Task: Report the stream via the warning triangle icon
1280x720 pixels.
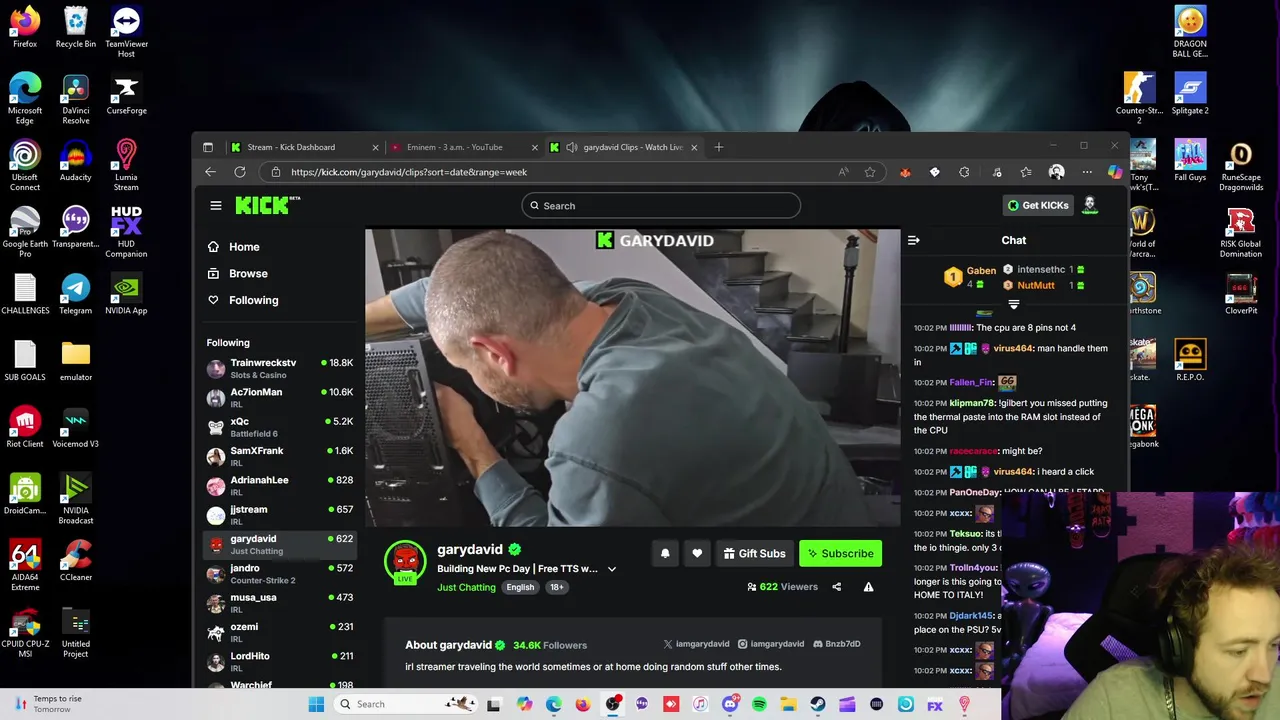Action: (868, 587)
